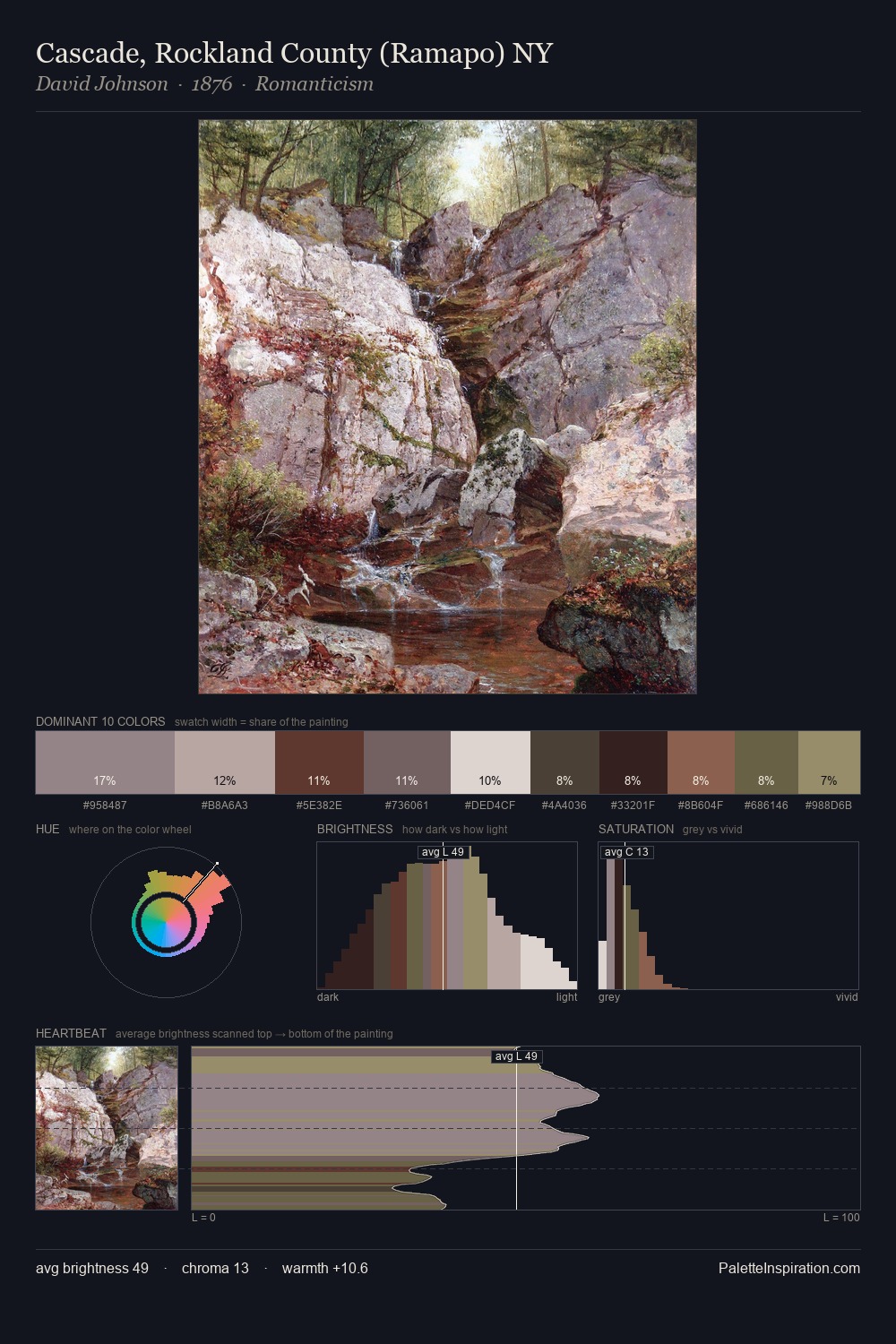The height and width of the screenshot is (1344, 896).
Task: Open the PaletteInspiration.com link
Action: (789, 1268)
